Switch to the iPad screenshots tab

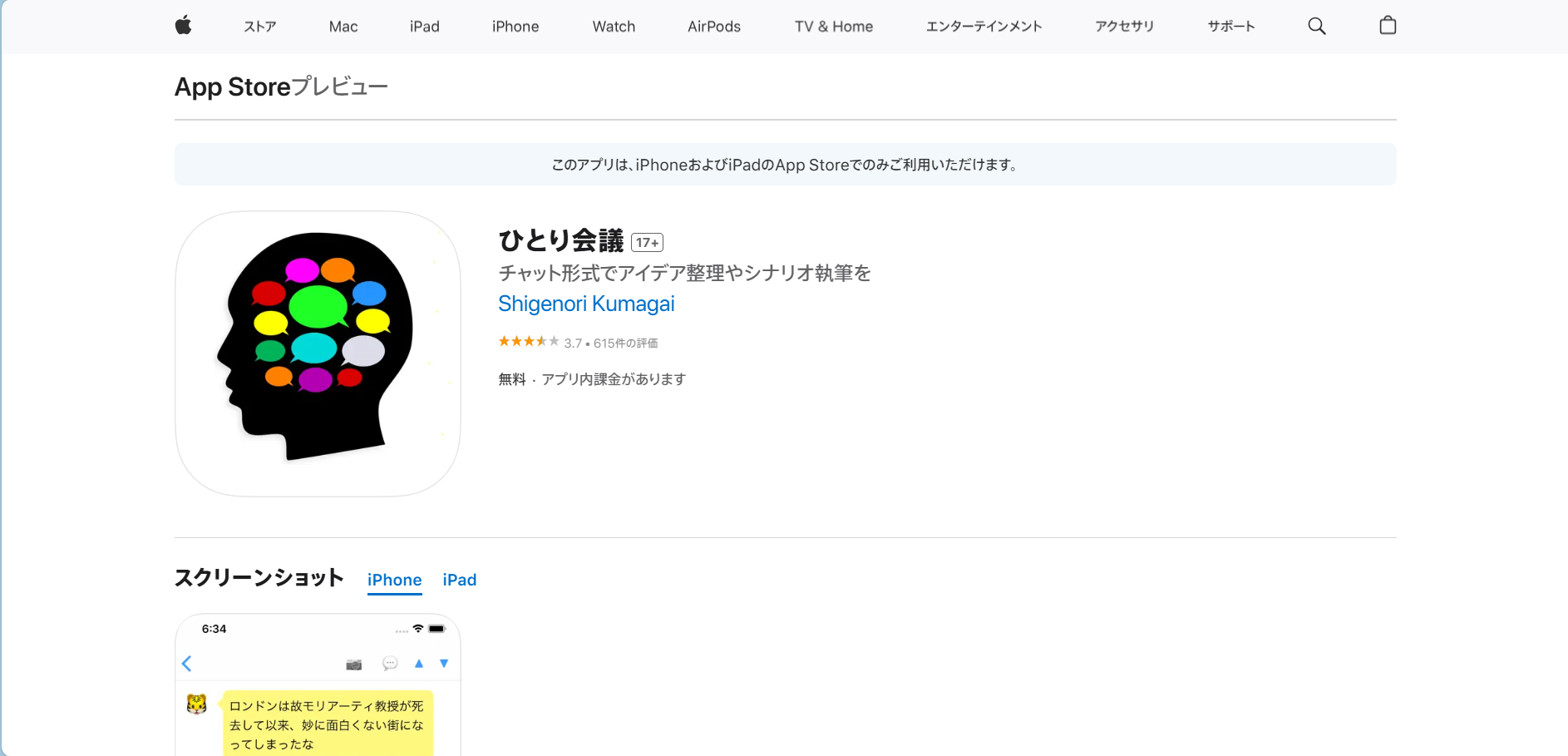click(459, 580)
